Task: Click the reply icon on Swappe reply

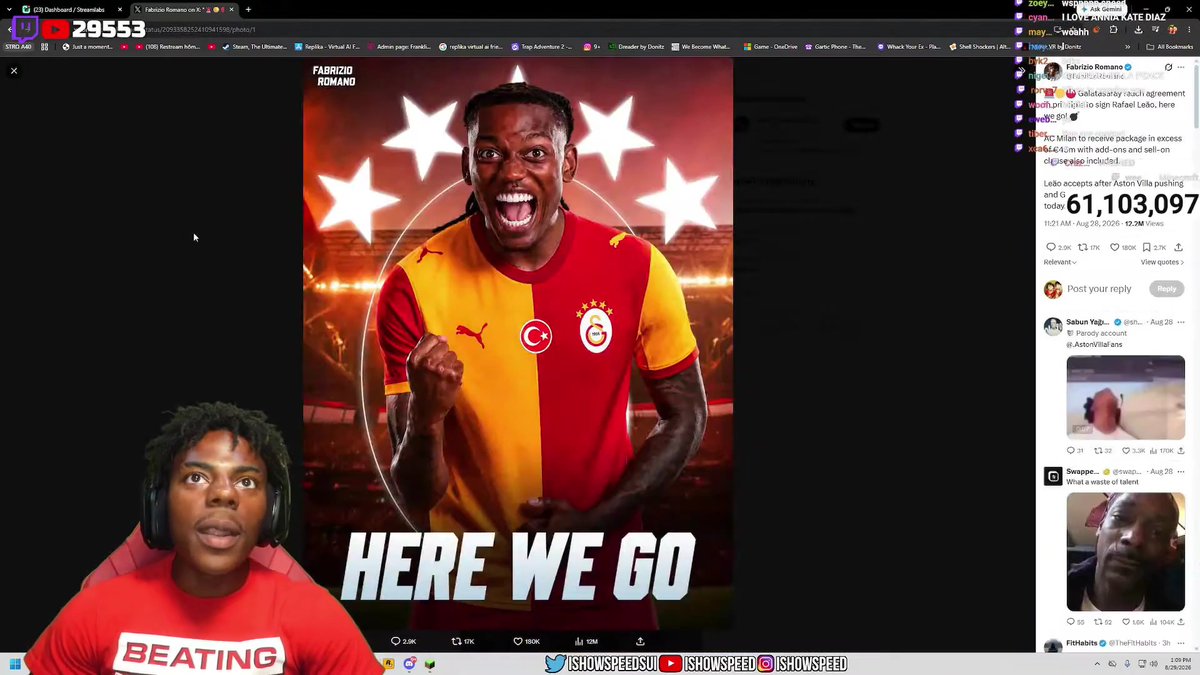Action: point(1071,622)
